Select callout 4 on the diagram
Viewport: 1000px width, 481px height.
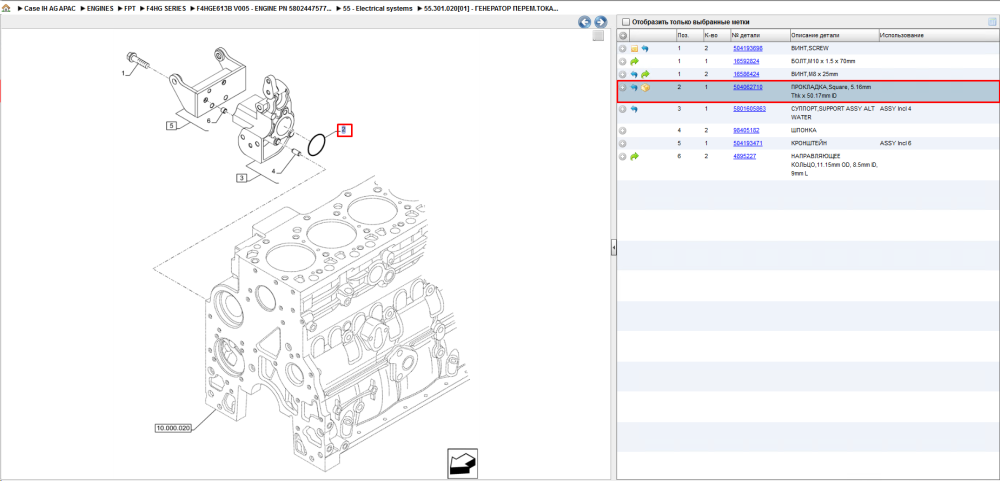(x=274, y=171)
